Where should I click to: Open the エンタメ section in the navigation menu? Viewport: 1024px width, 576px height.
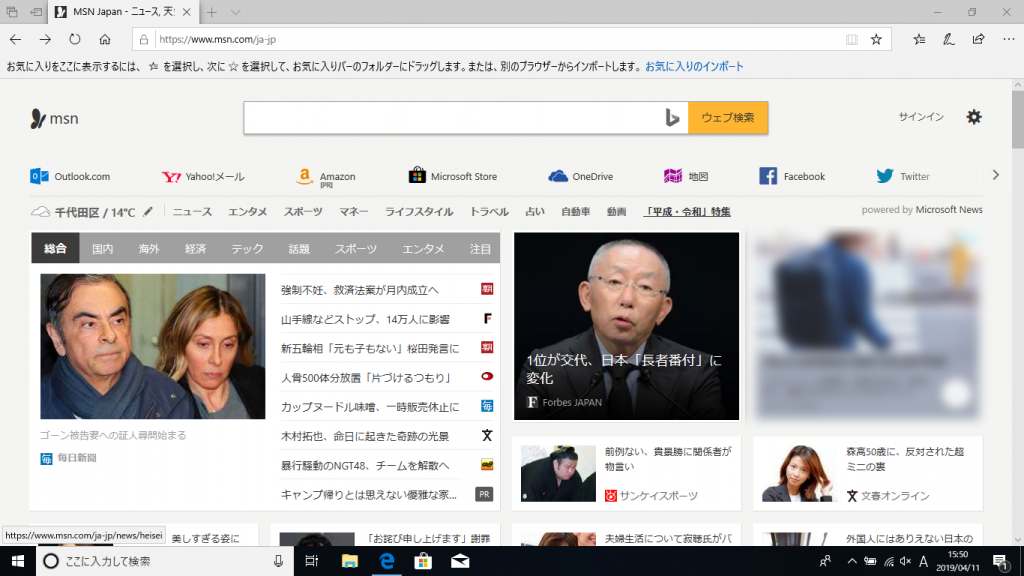[x=246, y=211]
